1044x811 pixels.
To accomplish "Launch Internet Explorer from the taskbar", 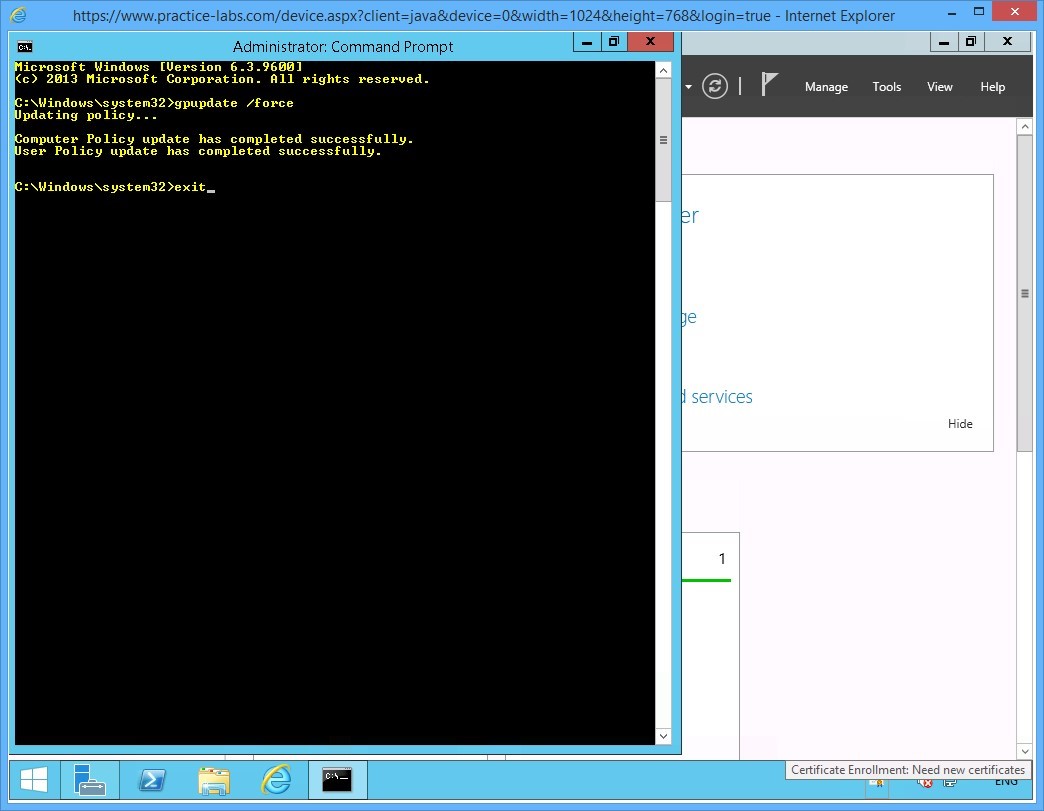I will point(275,779).
